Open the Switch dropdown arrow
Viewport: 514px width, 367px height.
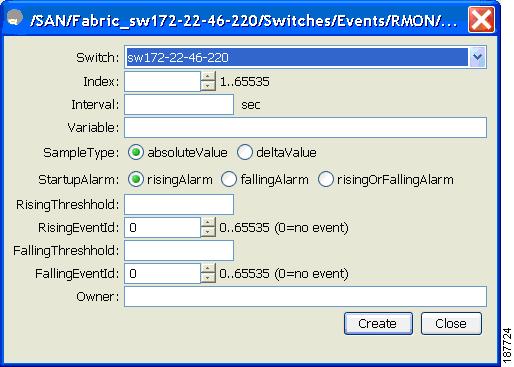(477, 57)
